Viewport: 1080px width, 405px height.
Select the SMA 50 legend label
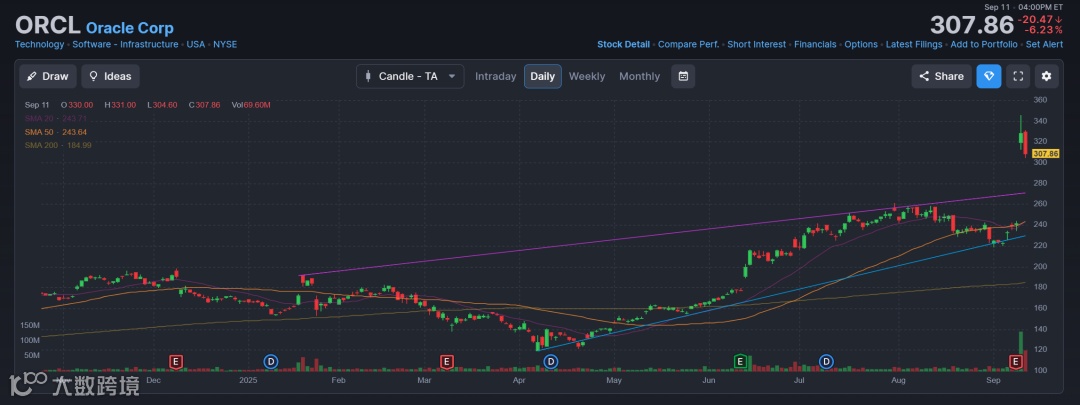click(56, 132)
